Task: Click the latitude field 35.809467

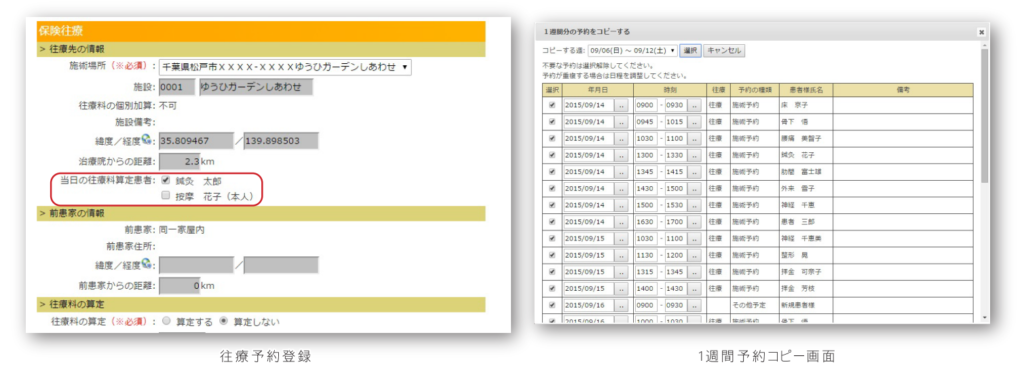Action: 196,141
